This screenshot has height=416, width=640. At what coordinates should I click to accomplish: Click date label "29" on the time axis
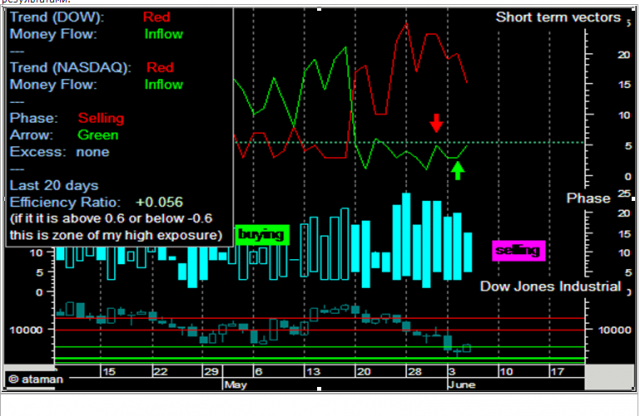(211, 372)
